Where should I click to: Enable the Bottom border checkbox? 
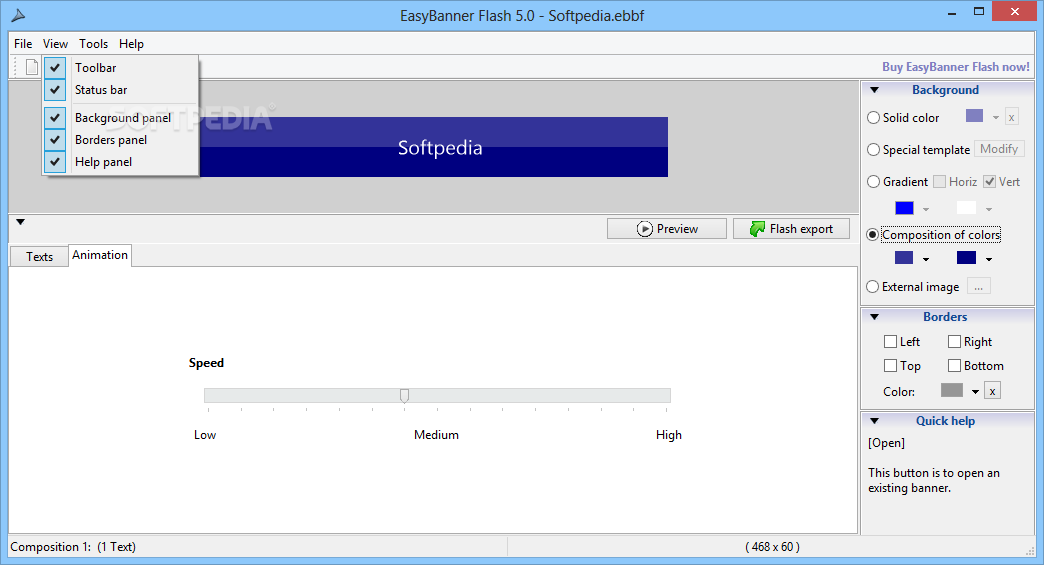(954, 365)
